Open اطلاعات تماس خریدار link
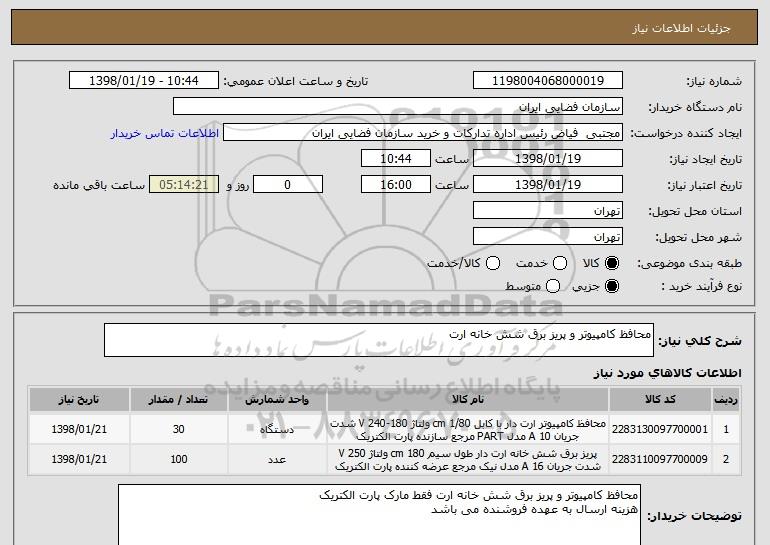 point(165,133)
